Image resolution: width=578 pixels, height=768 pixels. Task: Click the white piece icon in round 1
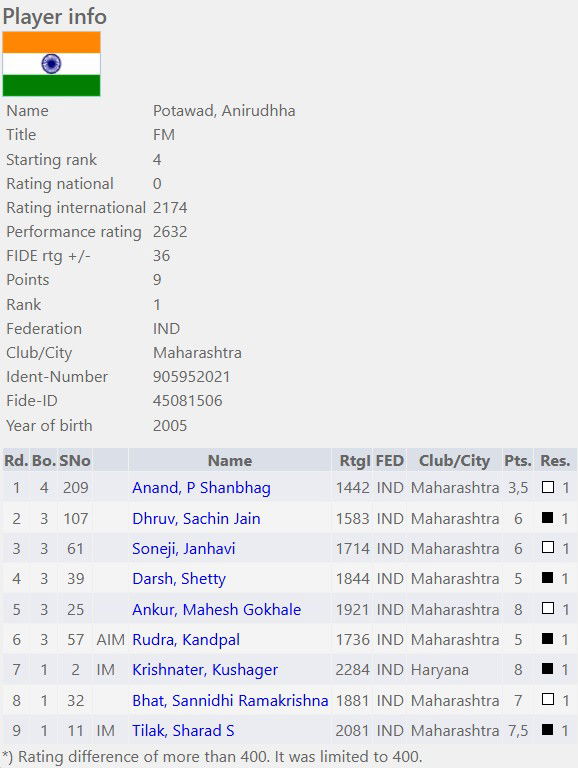tap(548, 487)
